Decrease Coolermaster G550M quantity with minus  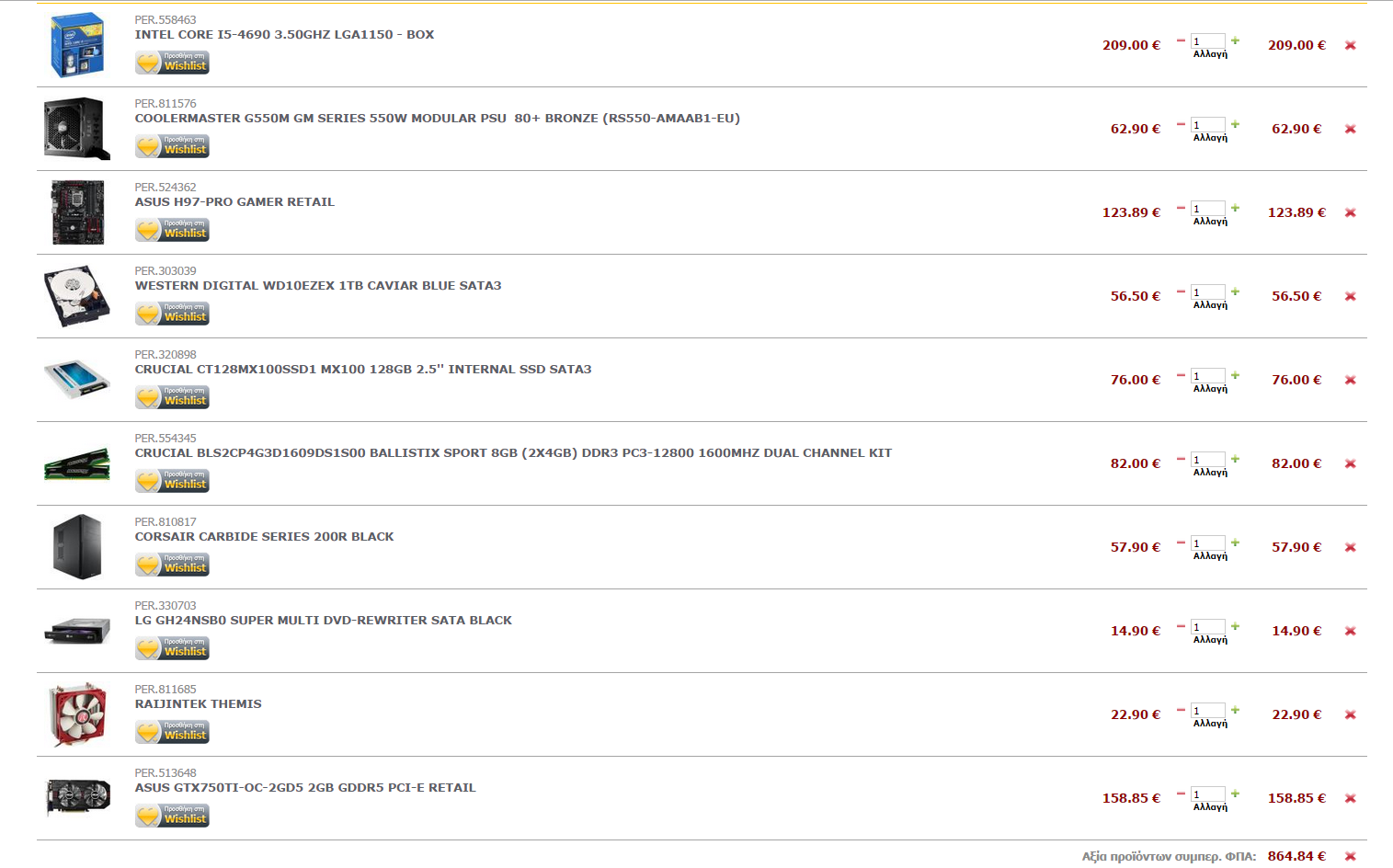click(1181, 124)
